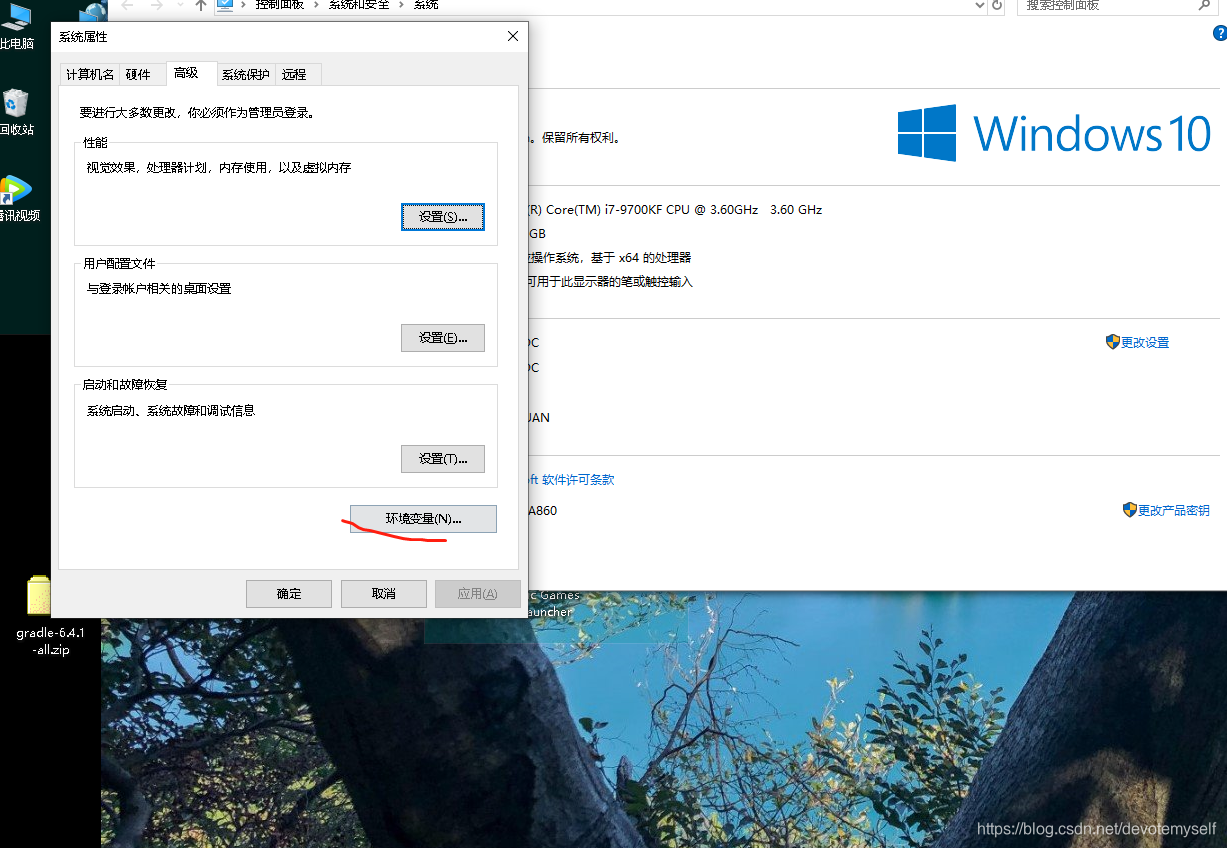1227x848 pixels.
Task: Click the help question mark icon
Action: (x=1219, y=34)
